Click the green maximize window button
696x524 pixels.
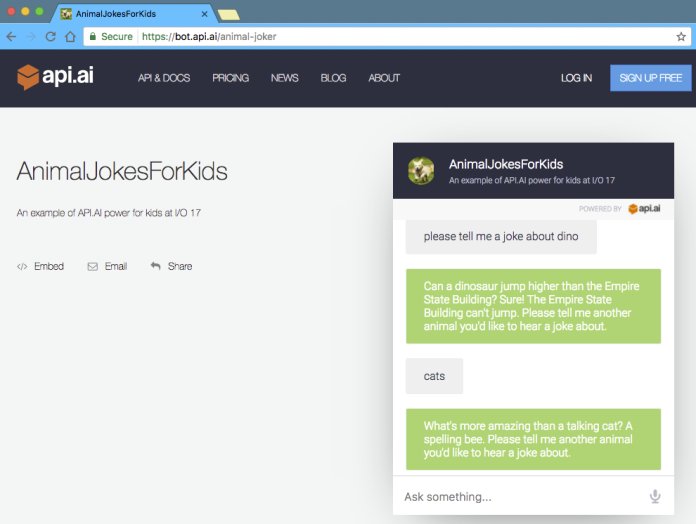point(39,12)
